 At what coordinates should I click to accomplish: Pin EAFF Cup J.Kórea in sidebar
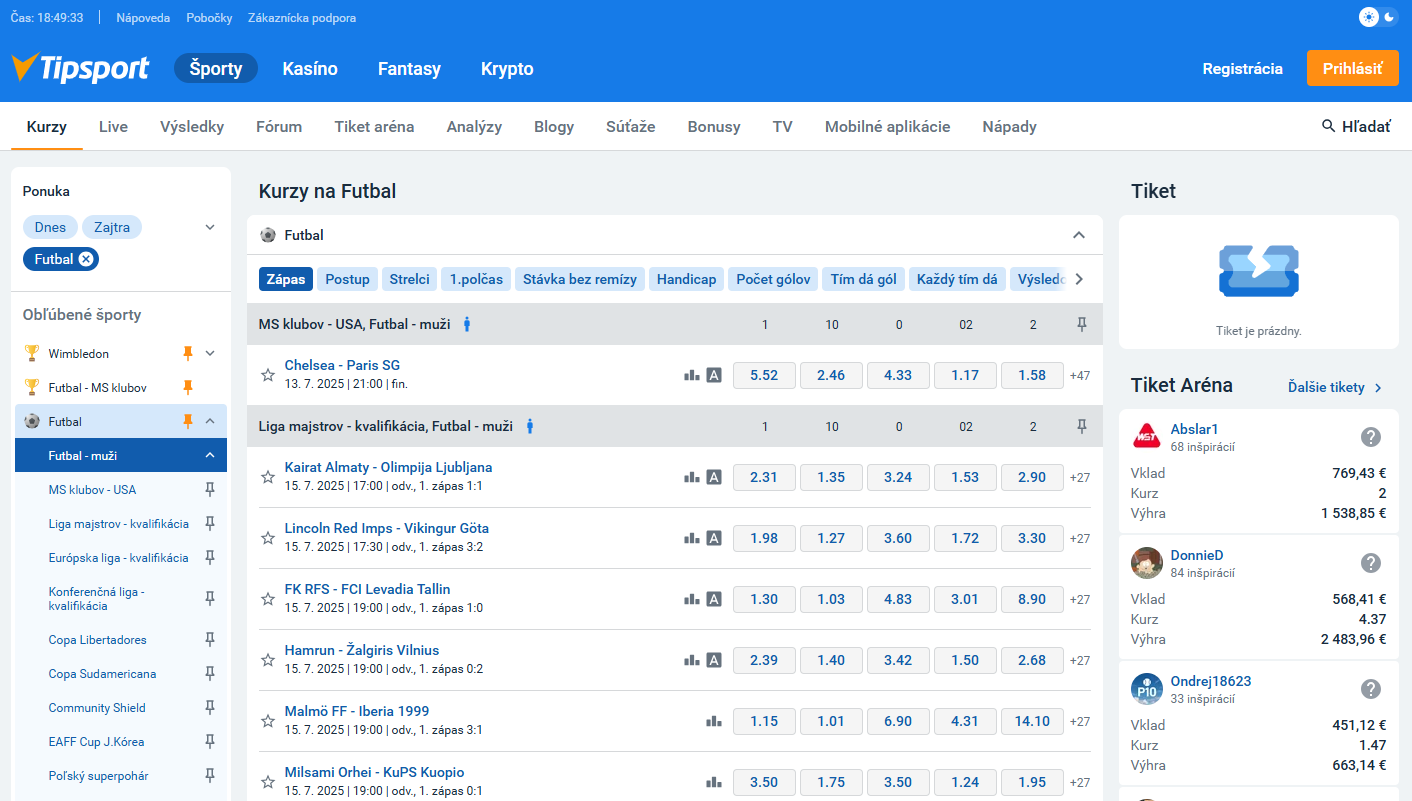click(210, 742)
